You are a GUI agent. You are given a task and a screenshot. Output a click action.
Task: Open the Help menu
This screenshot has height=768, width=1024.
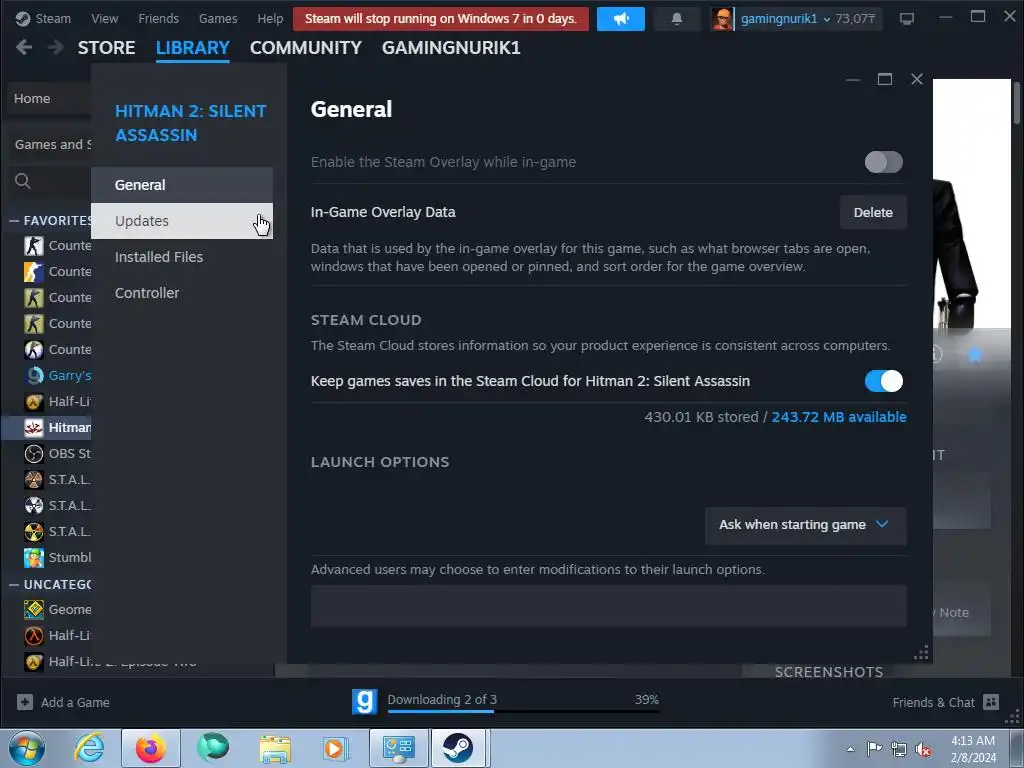270,18
